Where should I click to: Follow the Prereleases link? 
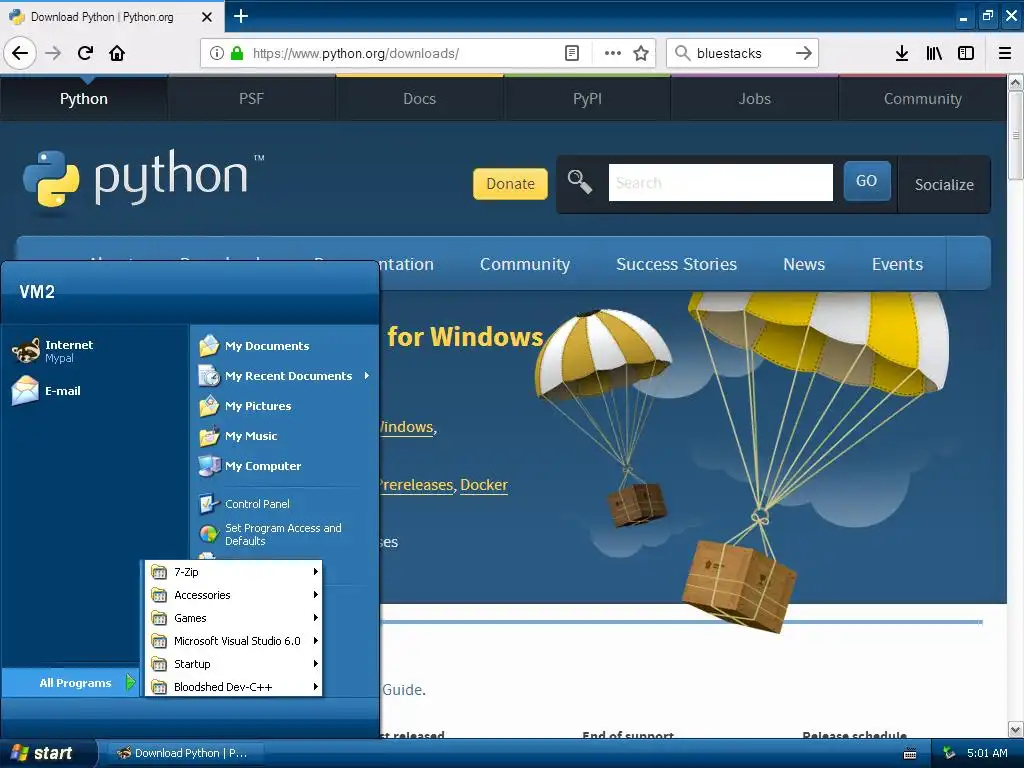[417, 485]
